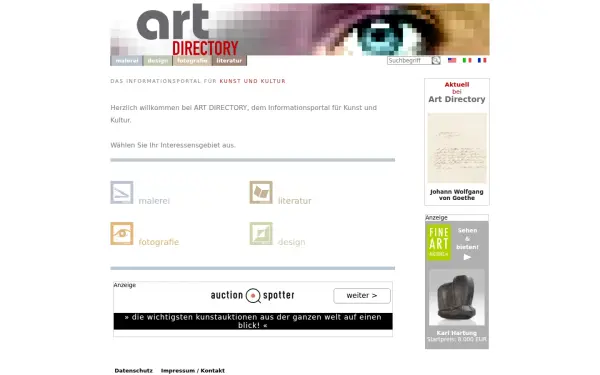Open the design tab in header
Image resolution: width=600 pixels, height=375 pixels.
[158, 61]
